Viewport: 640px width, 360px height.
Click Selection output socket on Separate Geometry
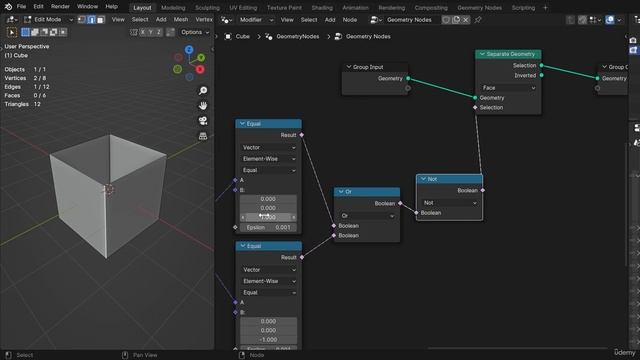[542, 65]
